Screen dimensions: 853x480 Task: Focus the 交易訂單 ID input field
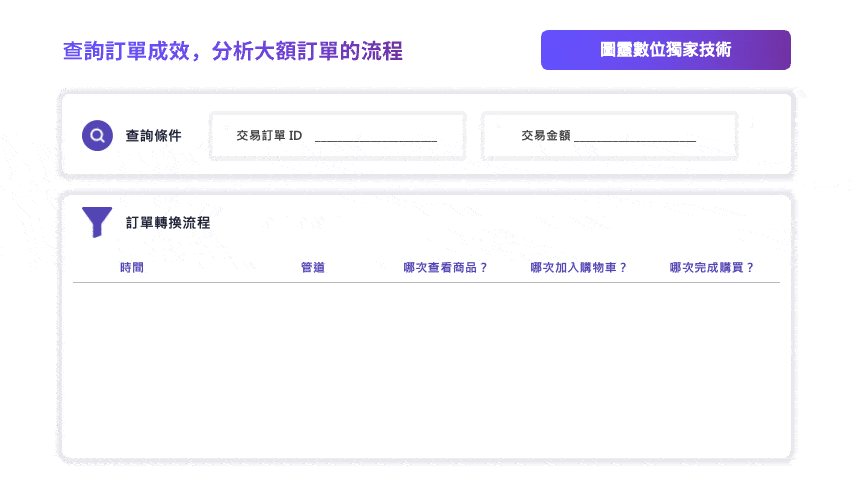(337, 136)
